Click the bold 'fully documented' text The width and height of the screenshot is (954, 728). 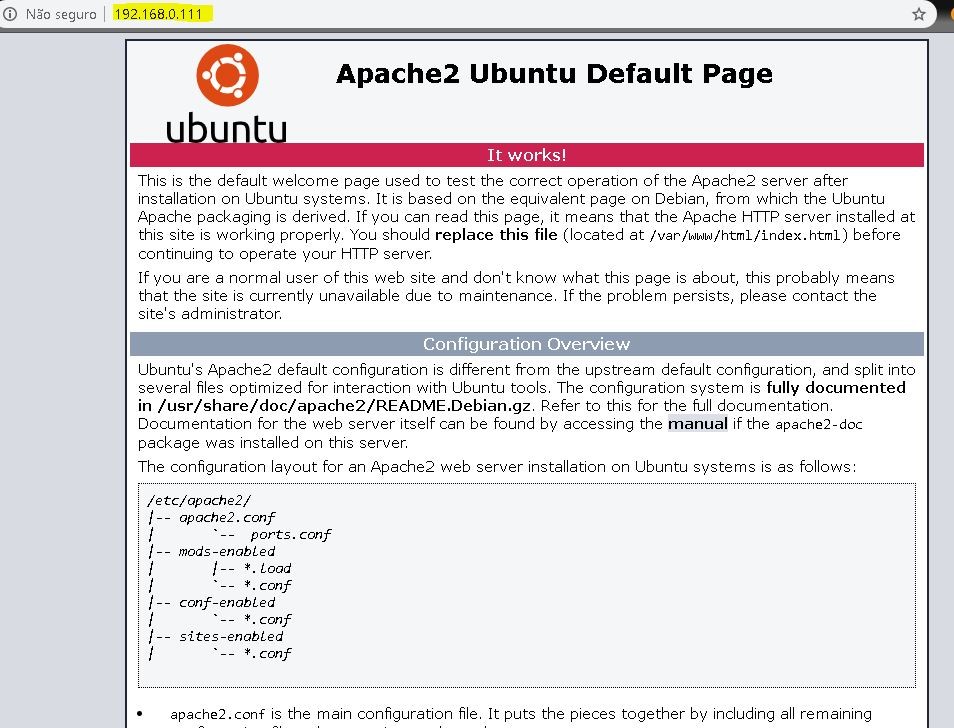[836, 388]
